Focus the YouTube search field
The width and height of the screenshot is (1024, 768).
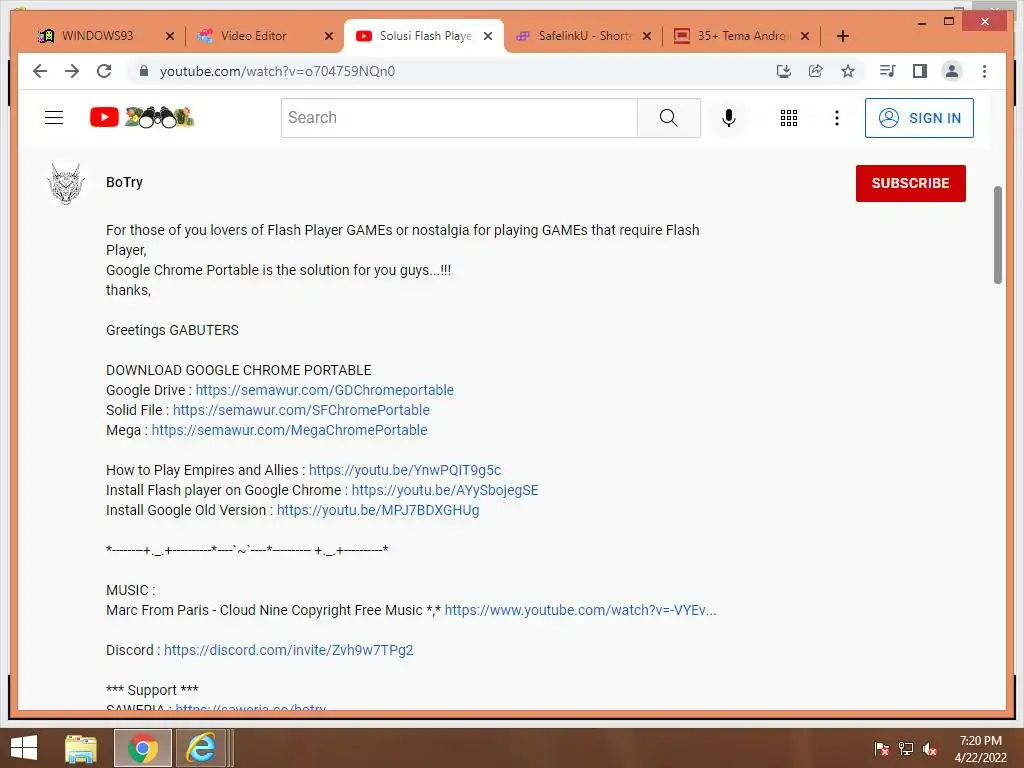(459, 118)
